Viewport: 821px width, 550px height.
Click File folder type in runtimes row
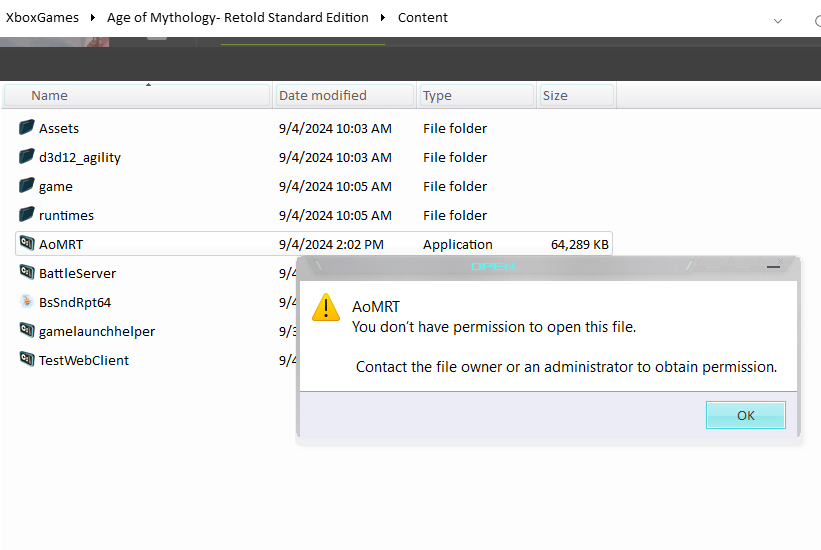pos(455,215)
